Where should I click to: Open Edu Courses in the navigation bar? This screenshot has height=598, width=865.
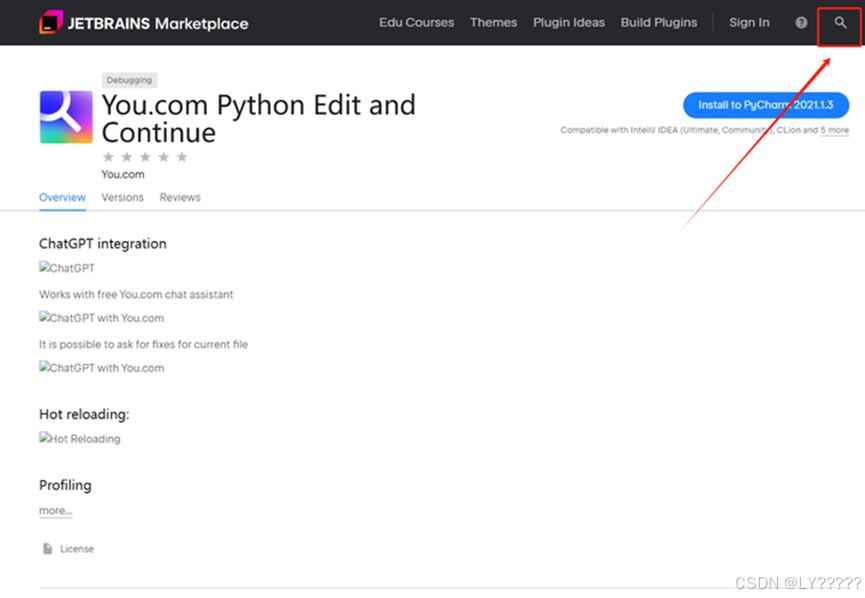click(417, 23)
